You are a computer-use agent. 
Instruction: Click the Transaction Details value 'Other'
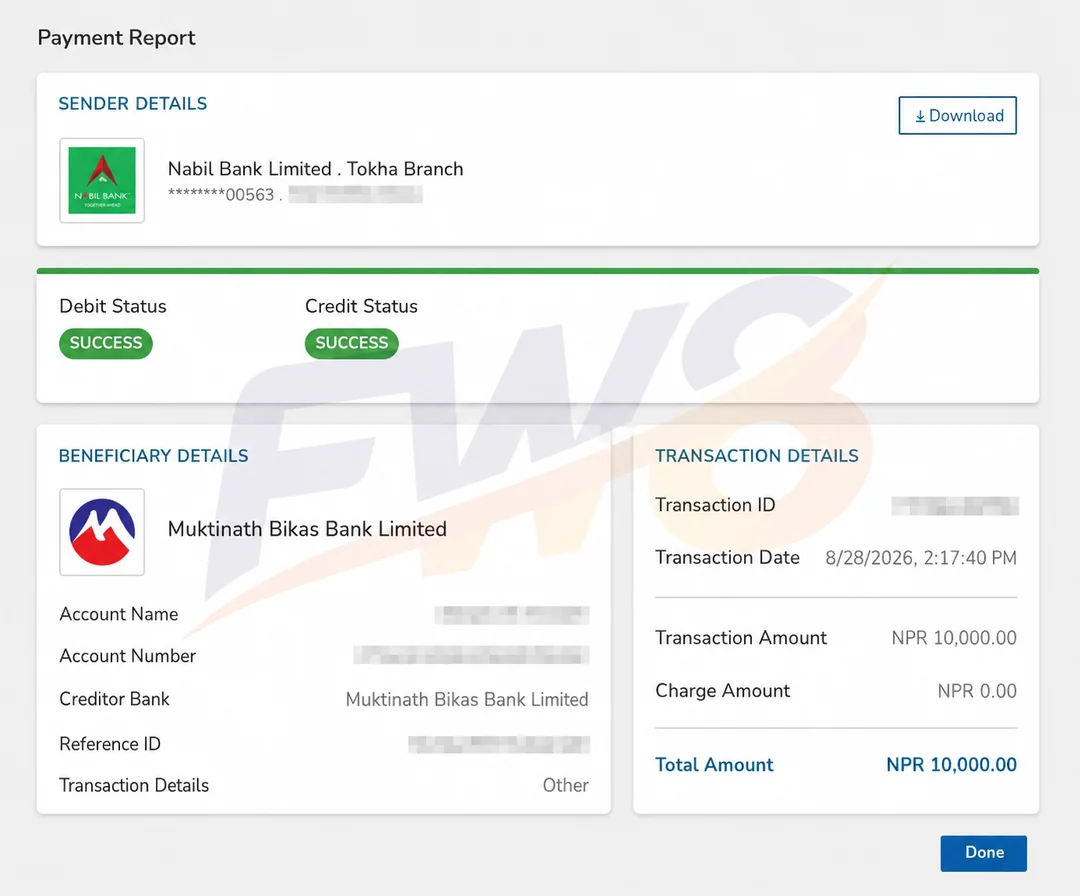565,785
